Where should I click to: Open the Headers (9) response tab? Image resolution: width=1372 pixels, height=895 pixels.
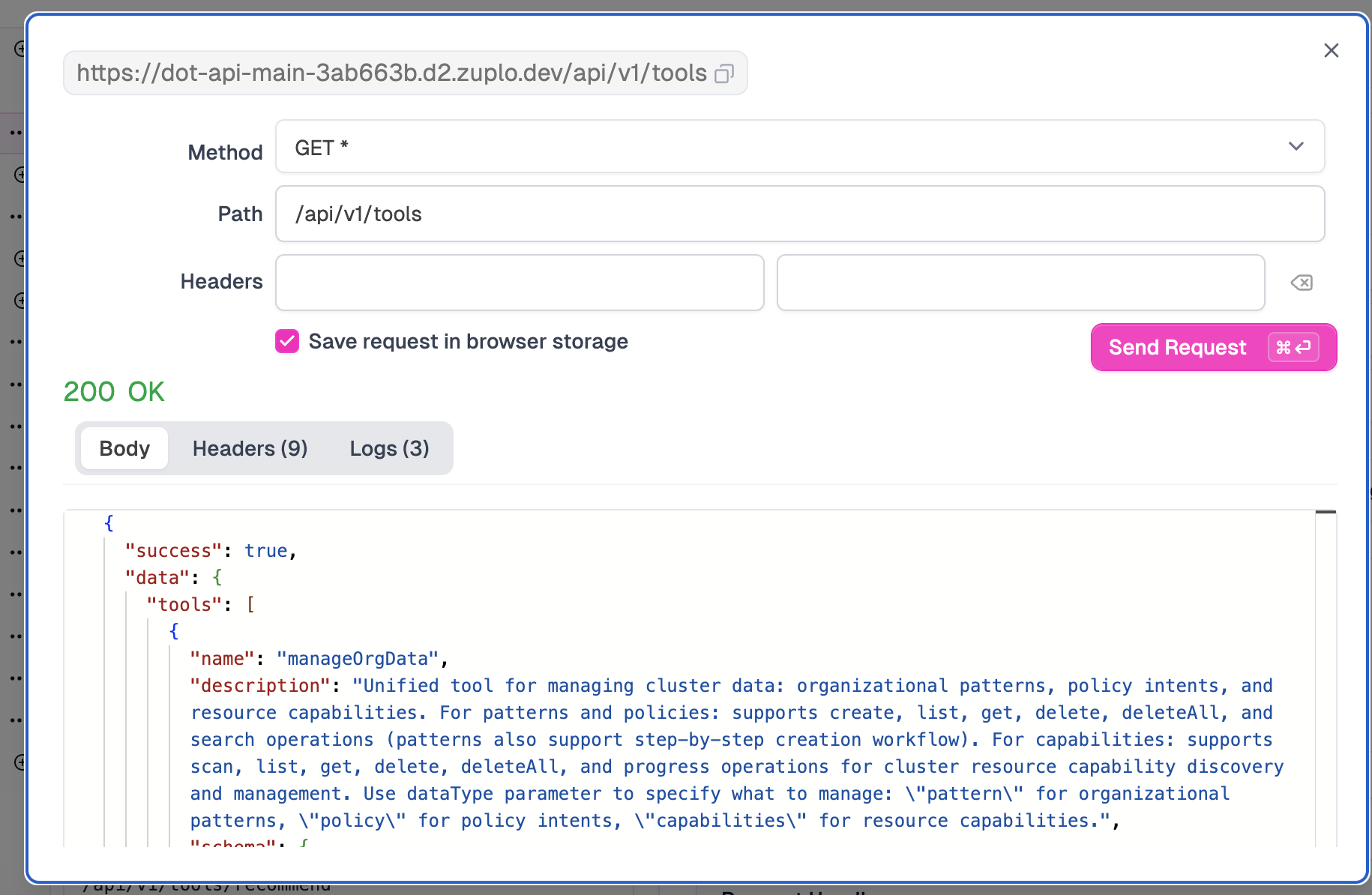[x=250, y=448]
